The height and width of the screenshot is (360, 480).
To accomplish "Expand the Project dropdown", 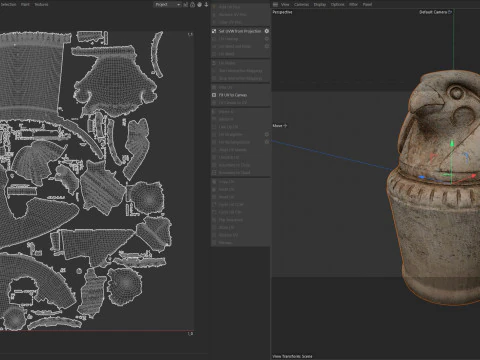I will pos(167,5).
